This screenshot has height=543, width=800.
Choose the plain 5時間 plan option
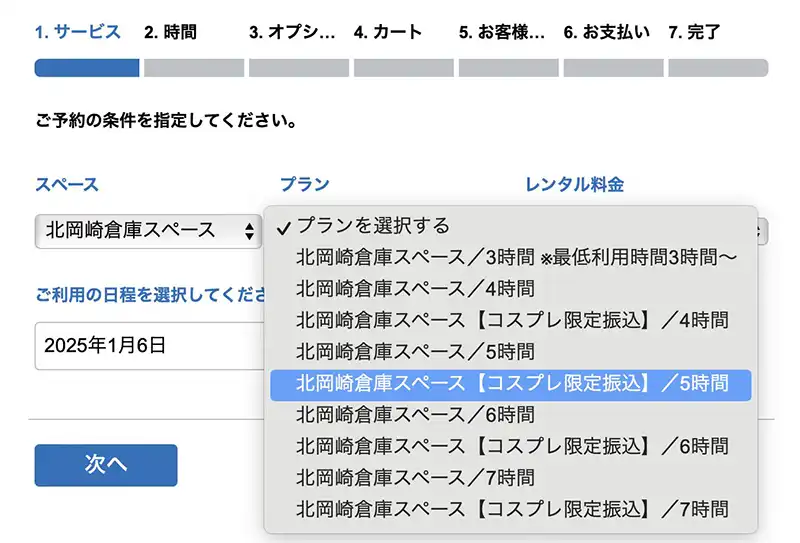(x=415, y=352)
